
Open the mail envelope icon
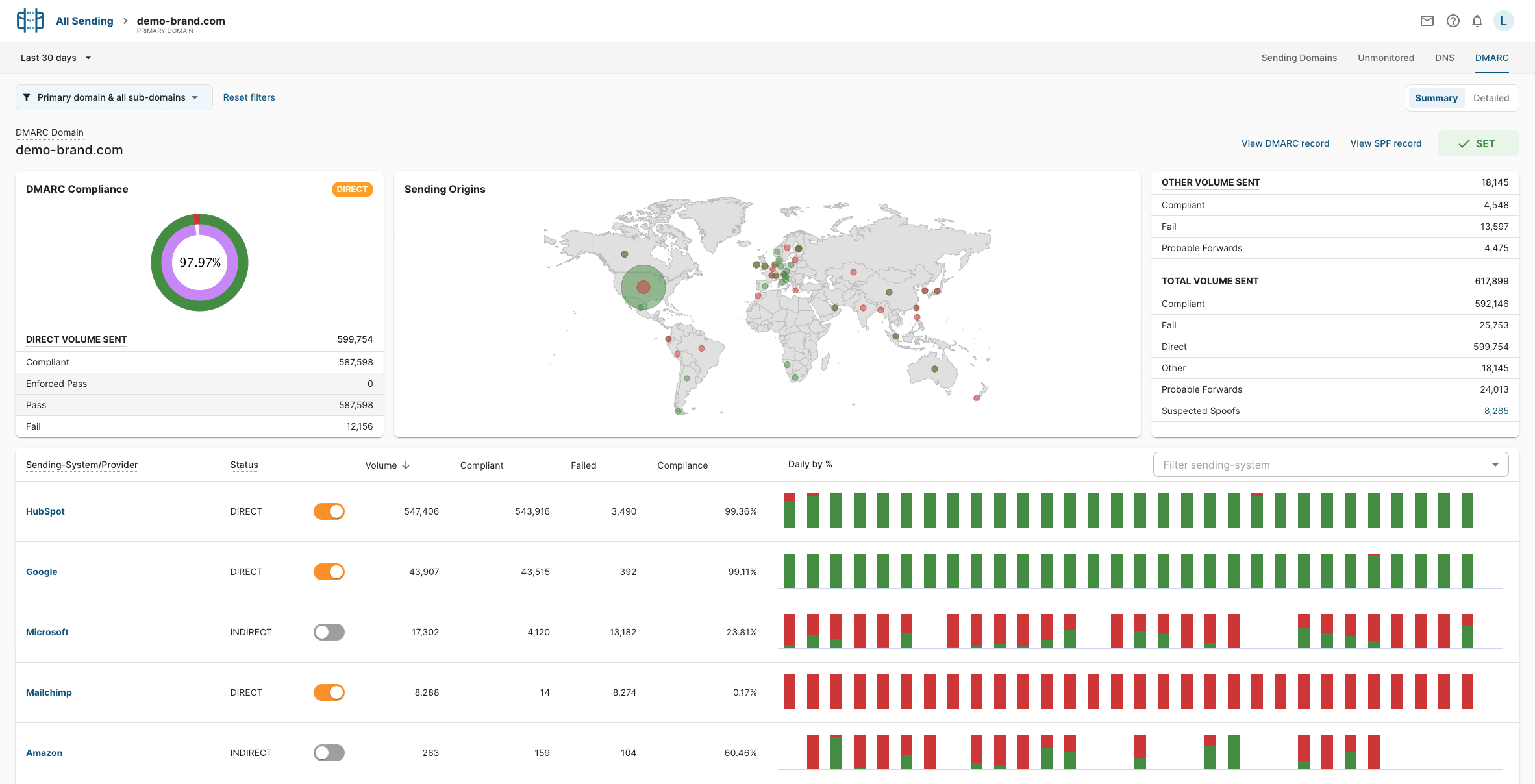[x=1427, y=21]
